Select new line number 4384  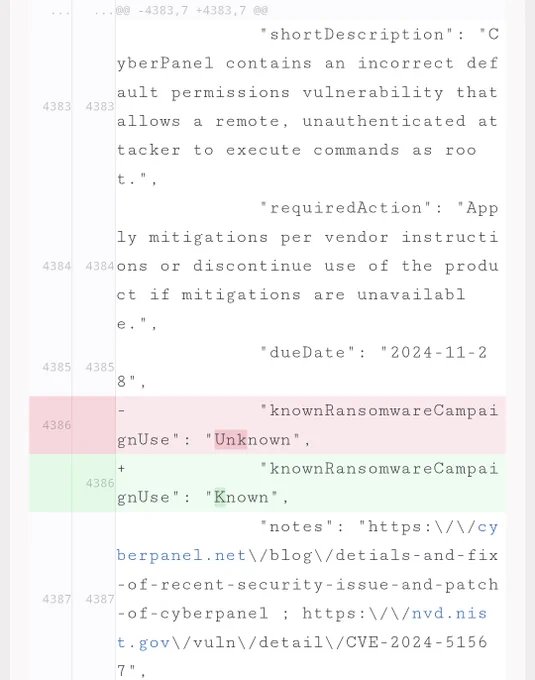(x=100, y=266)
